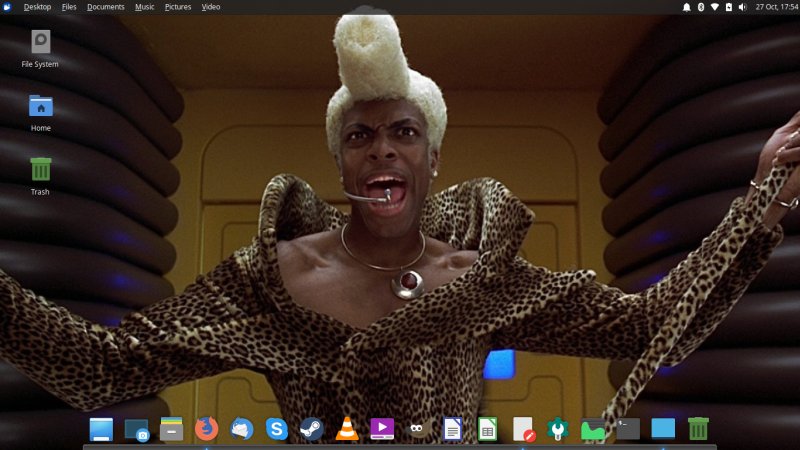The width and height of the screenshot is (800, 450).
Task: Click the volume speaker icon
Action: 742,7
